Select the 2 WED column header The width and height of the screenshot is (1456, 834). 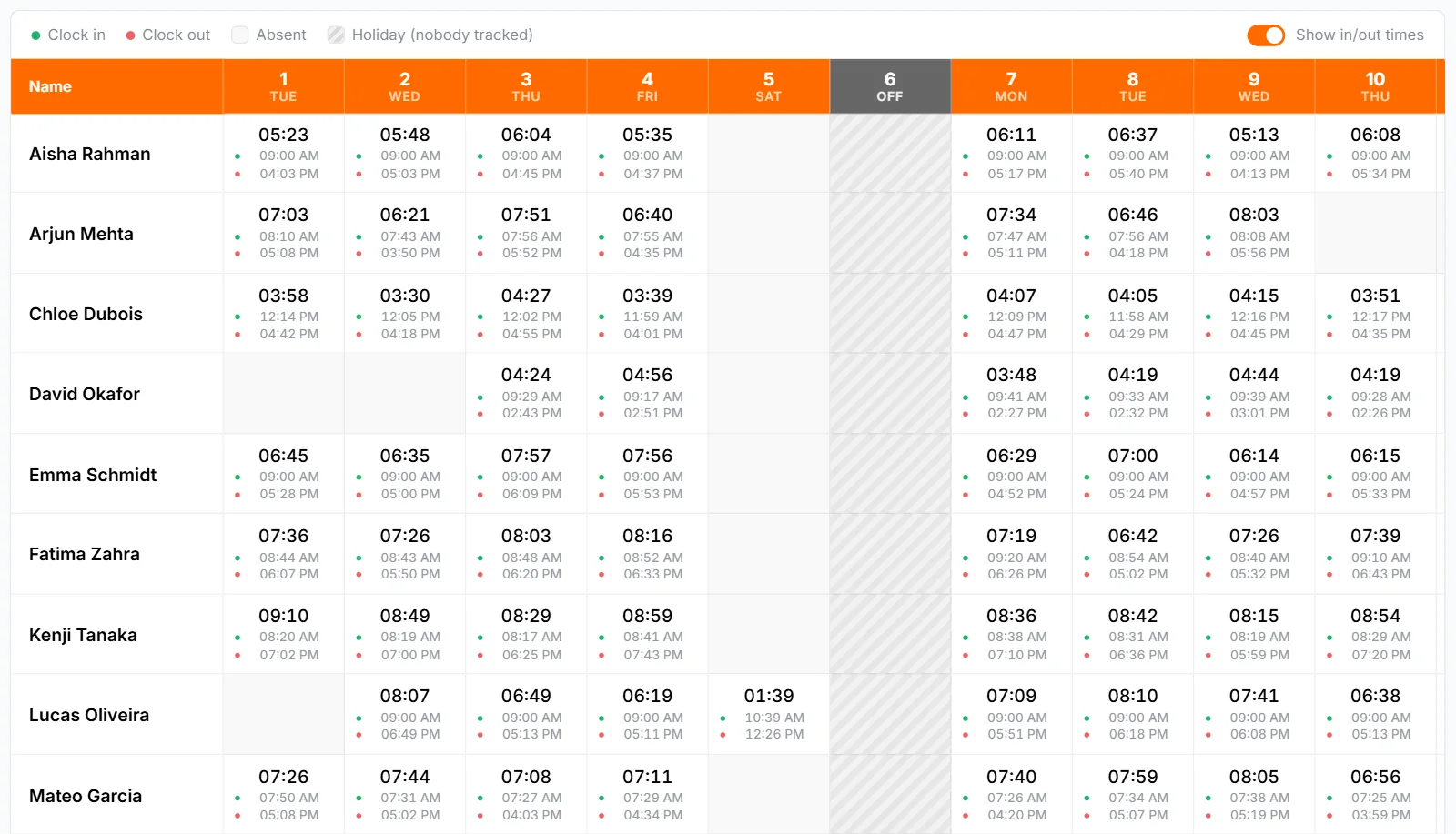(x=405, y=86)
